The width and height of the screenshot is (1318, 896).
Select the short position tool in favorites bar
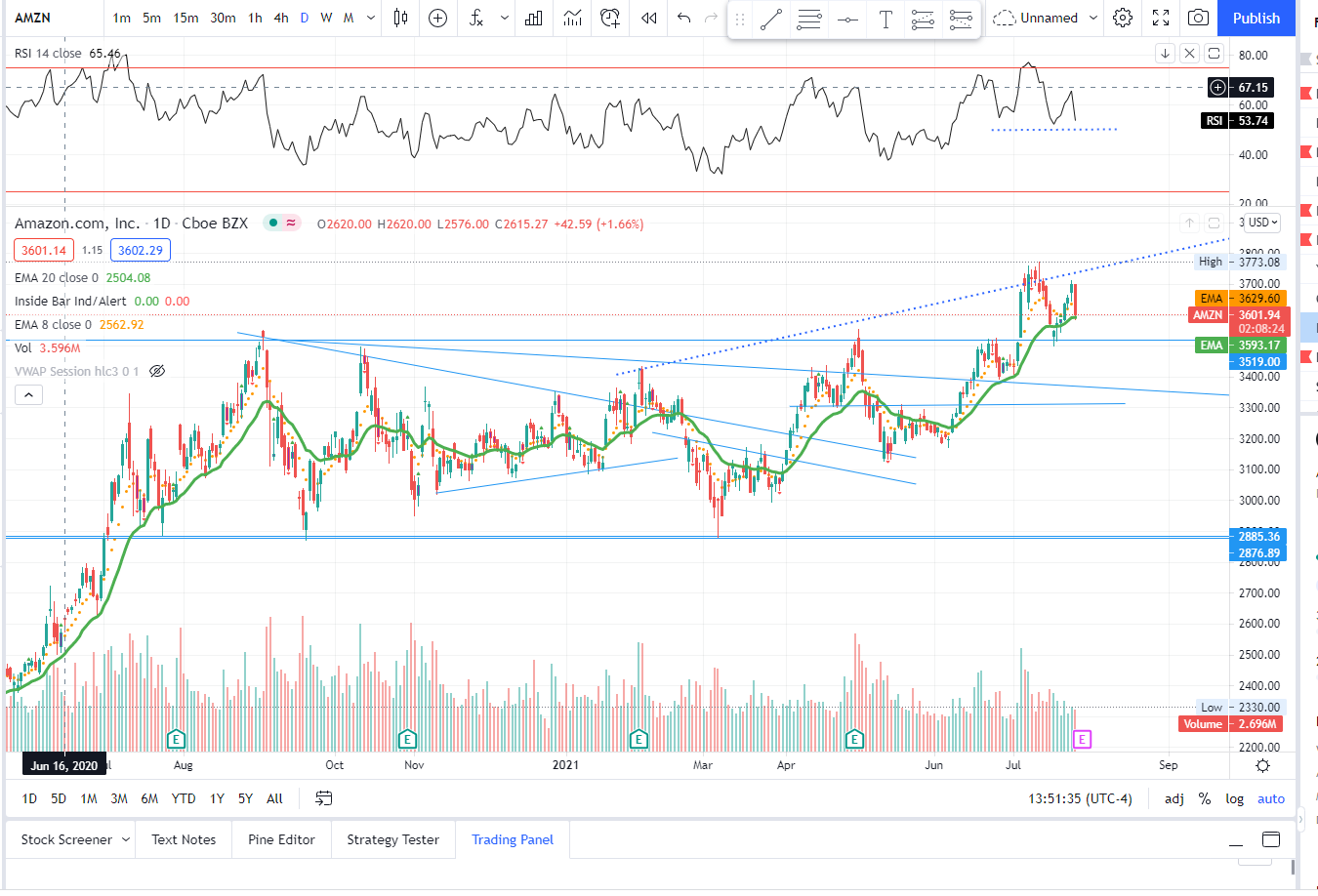(961, 20)
